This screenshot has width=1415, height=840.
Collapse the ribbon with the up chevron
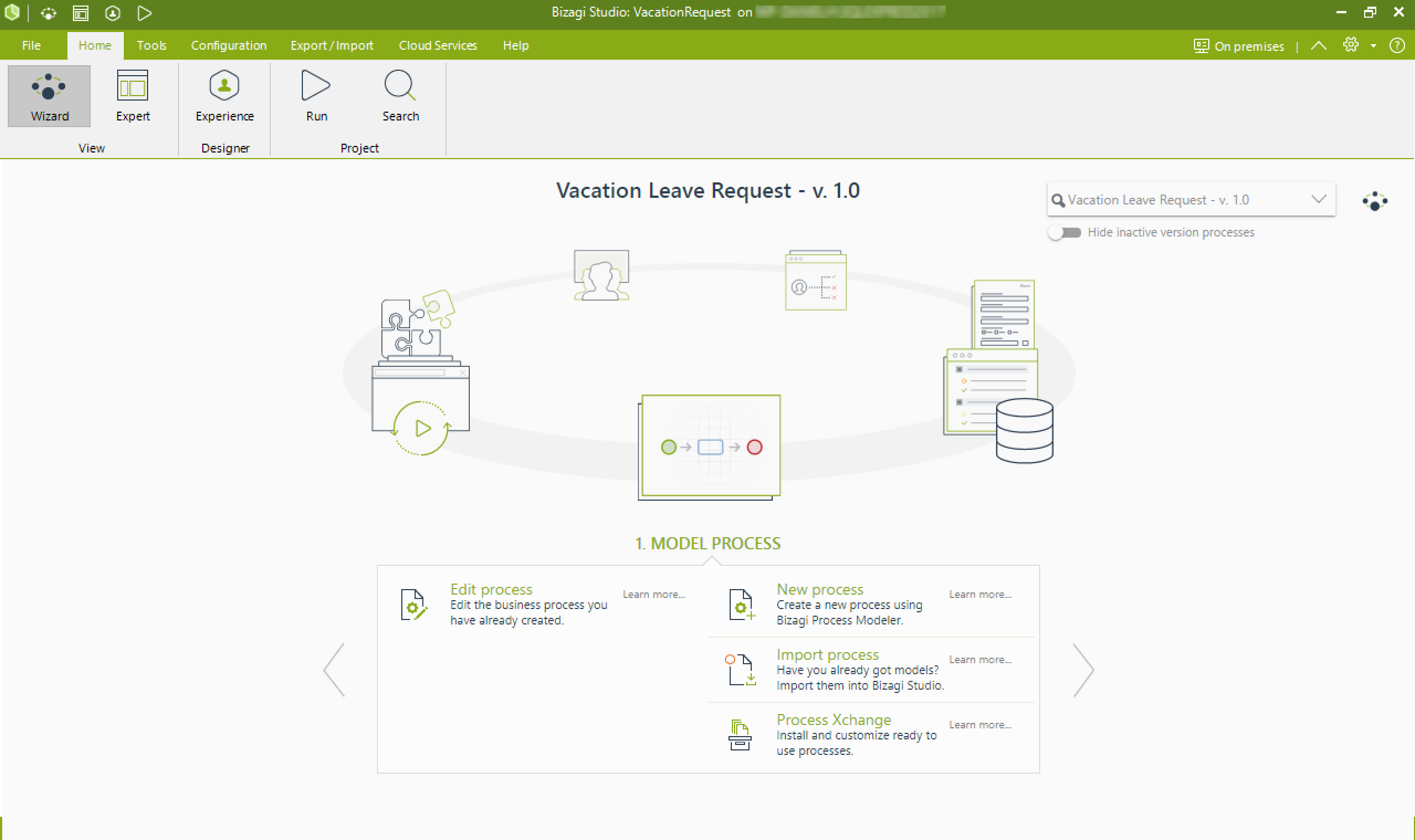(1318, 46)
